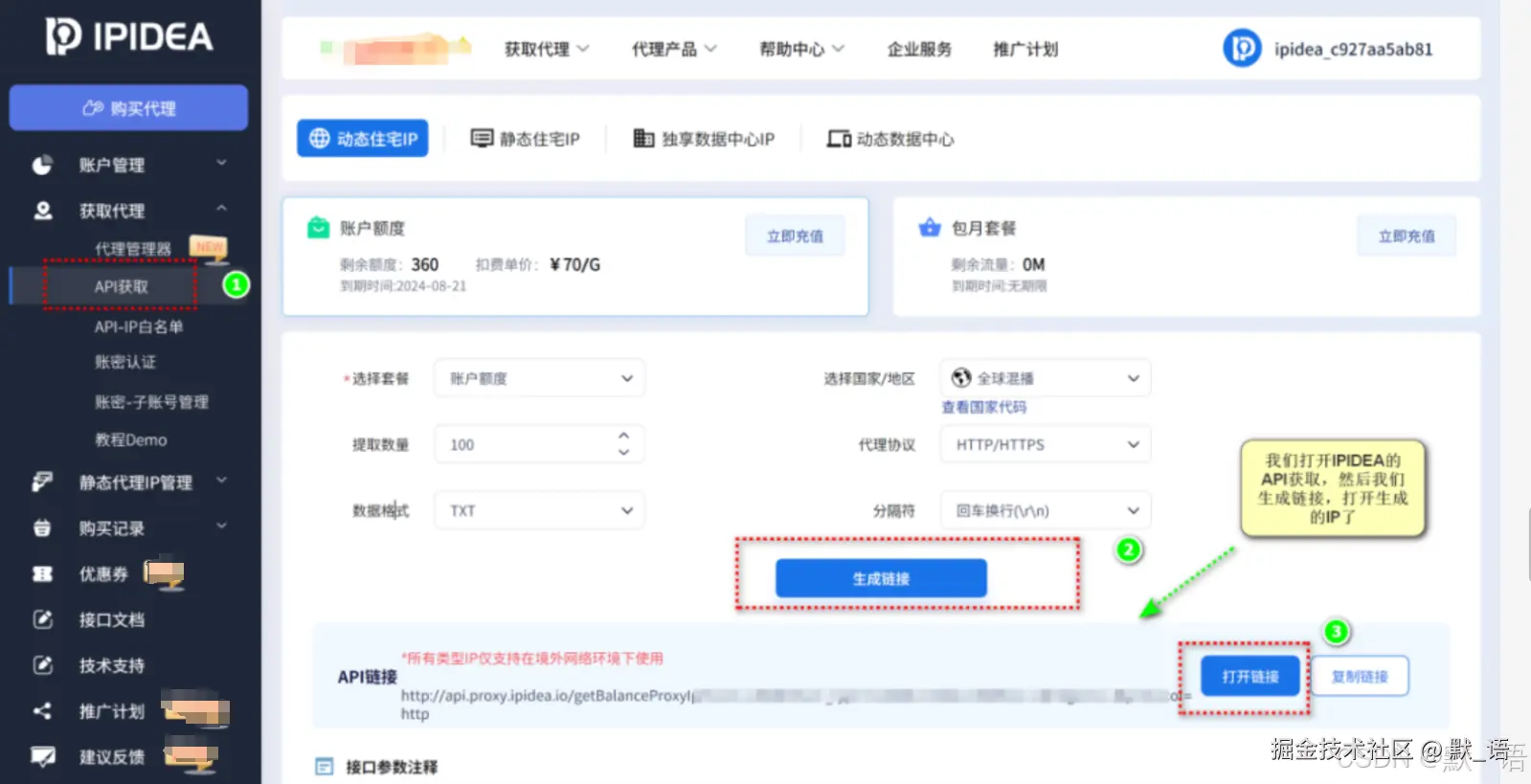Click the 建议反馈 message icon

(42, 757)
